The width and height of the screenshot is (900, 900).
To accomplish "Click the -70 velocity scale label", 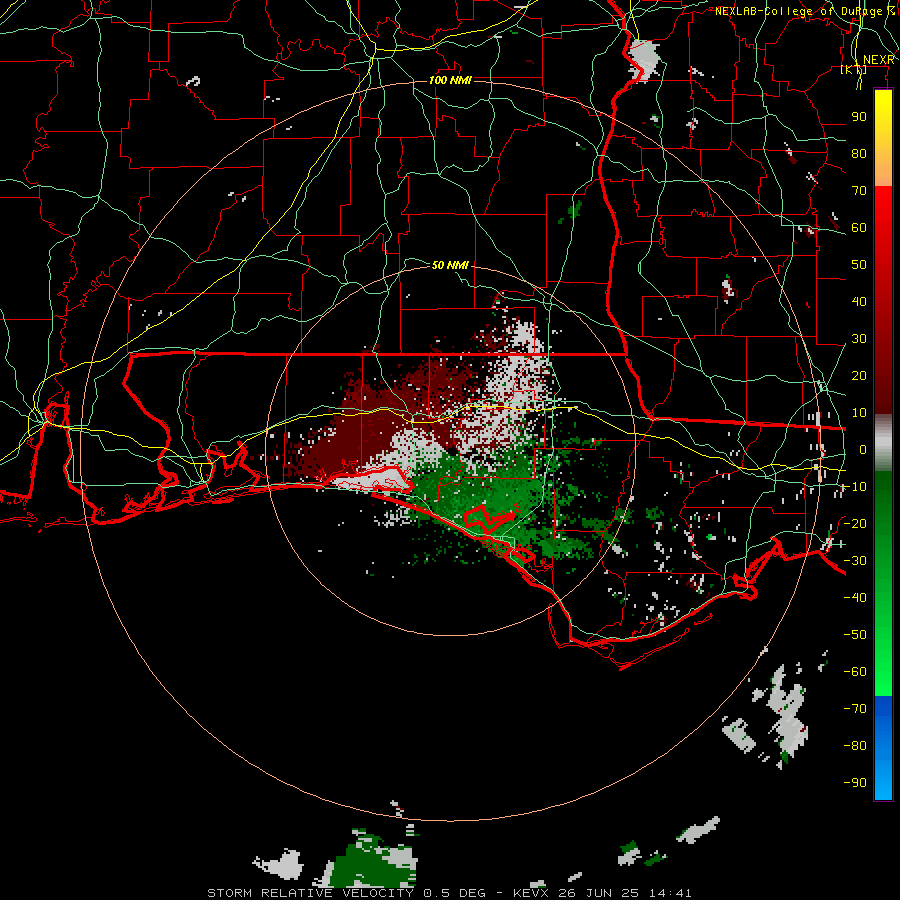I will tap(855, 708).
